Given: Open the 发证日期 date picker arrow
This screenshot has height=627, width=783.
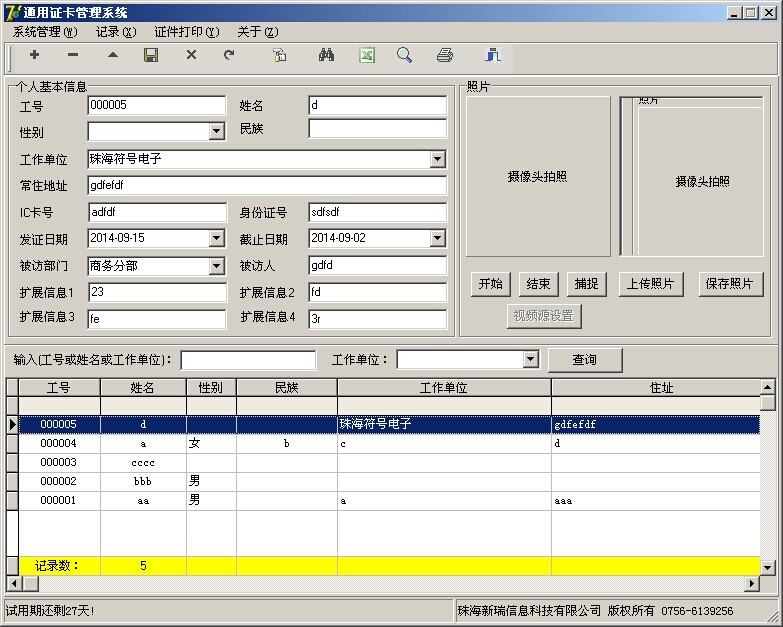Looking at the screenshot, I should coord(216,238).
